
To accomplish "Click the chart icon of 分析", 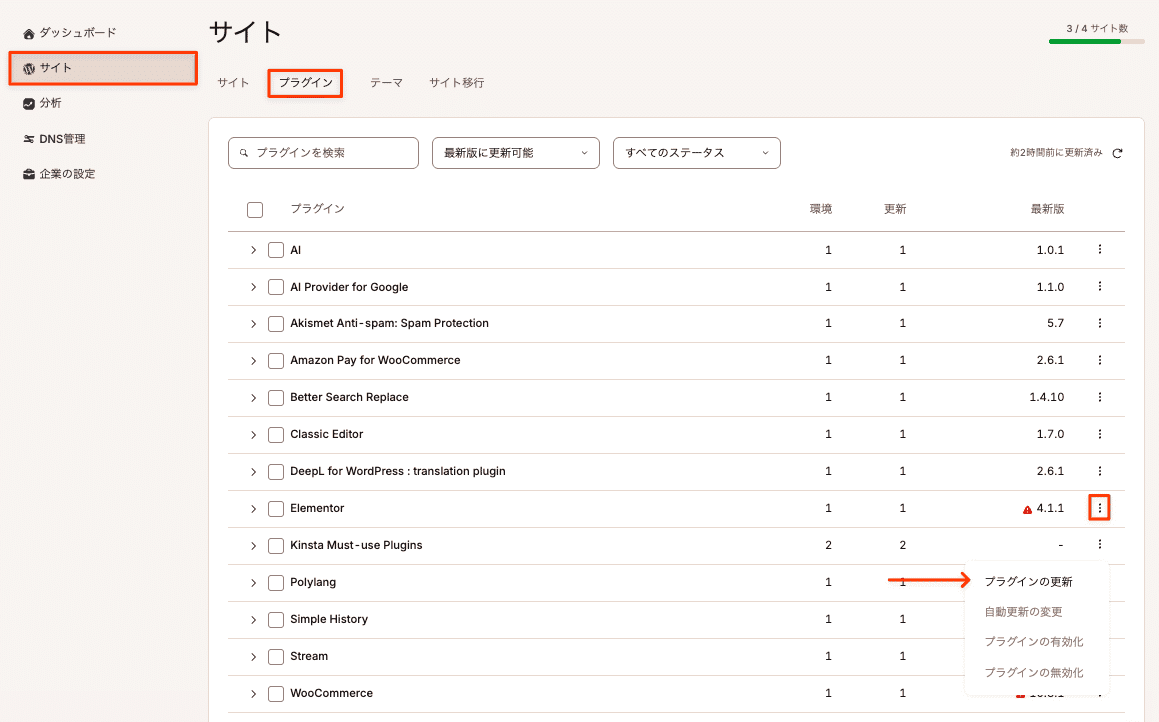I will point(29,103).
